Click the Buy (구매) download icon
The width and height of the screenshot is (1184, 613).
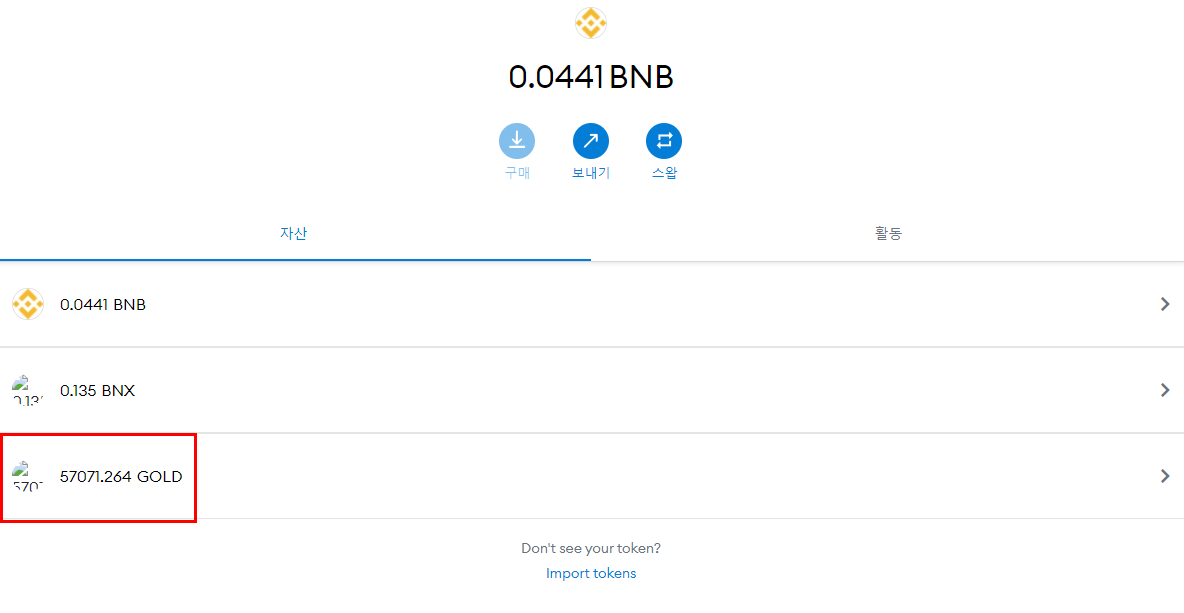click(516, 140)
